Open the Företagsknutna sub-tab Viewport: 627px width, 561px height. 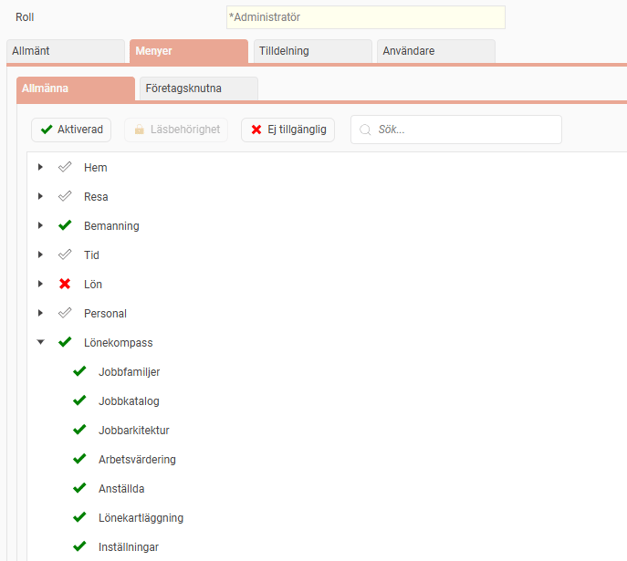pos(198,88)
